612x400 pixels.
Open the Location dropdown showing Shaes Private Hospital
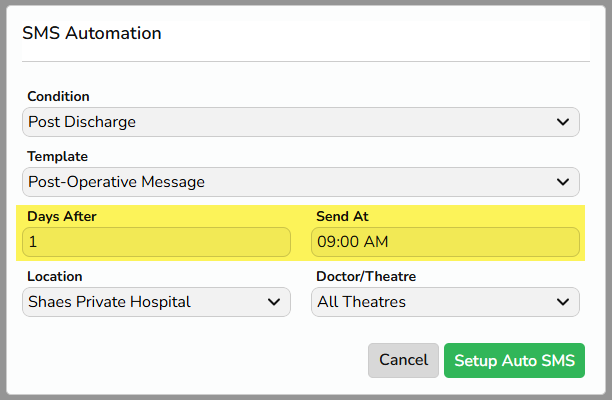(156, 302)
